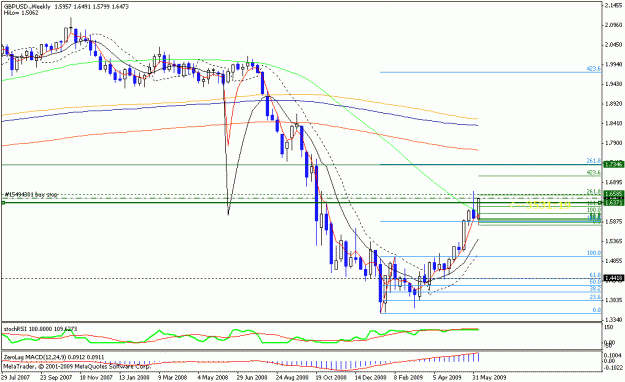Click the 1.8920 price axis label
Image resolution: width=625 pixels, height=382 pixels.
point(613,104)
